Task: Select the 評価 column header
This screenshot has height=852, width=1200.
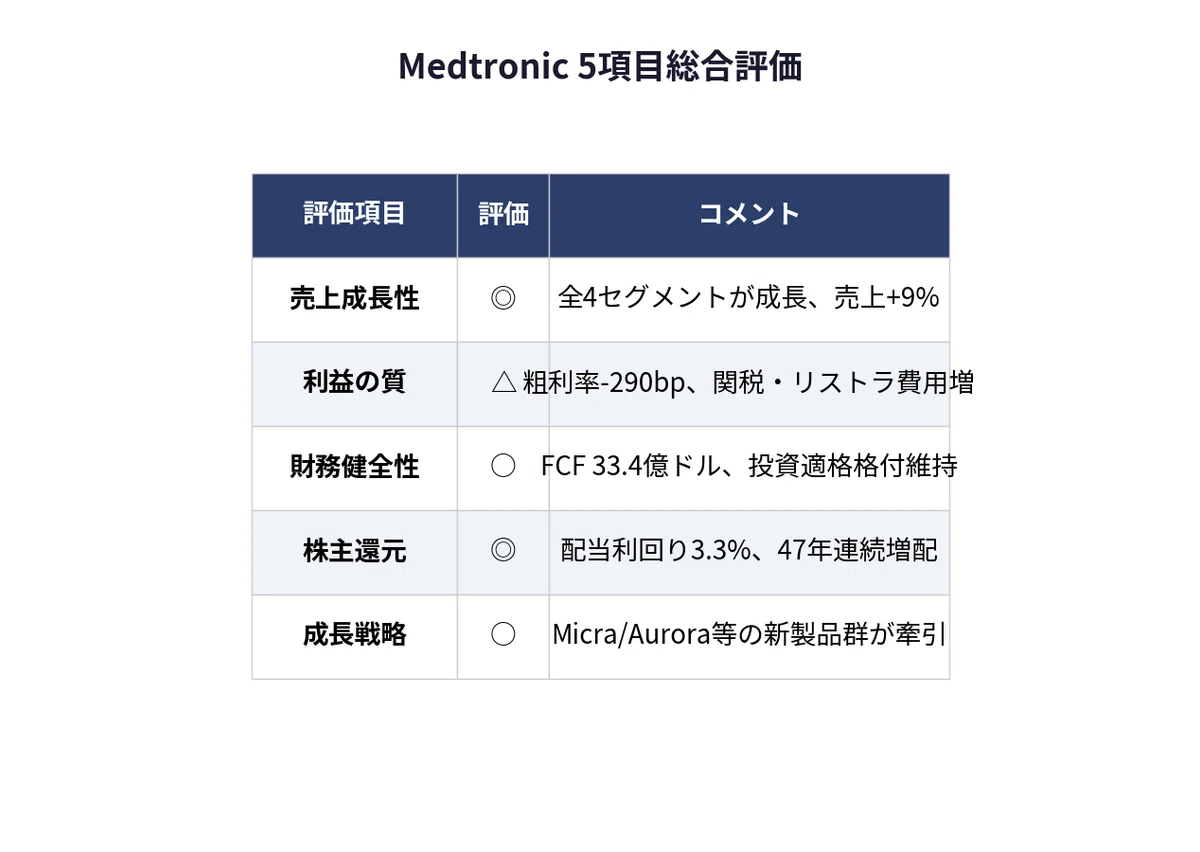Action: tap(503, 214)
